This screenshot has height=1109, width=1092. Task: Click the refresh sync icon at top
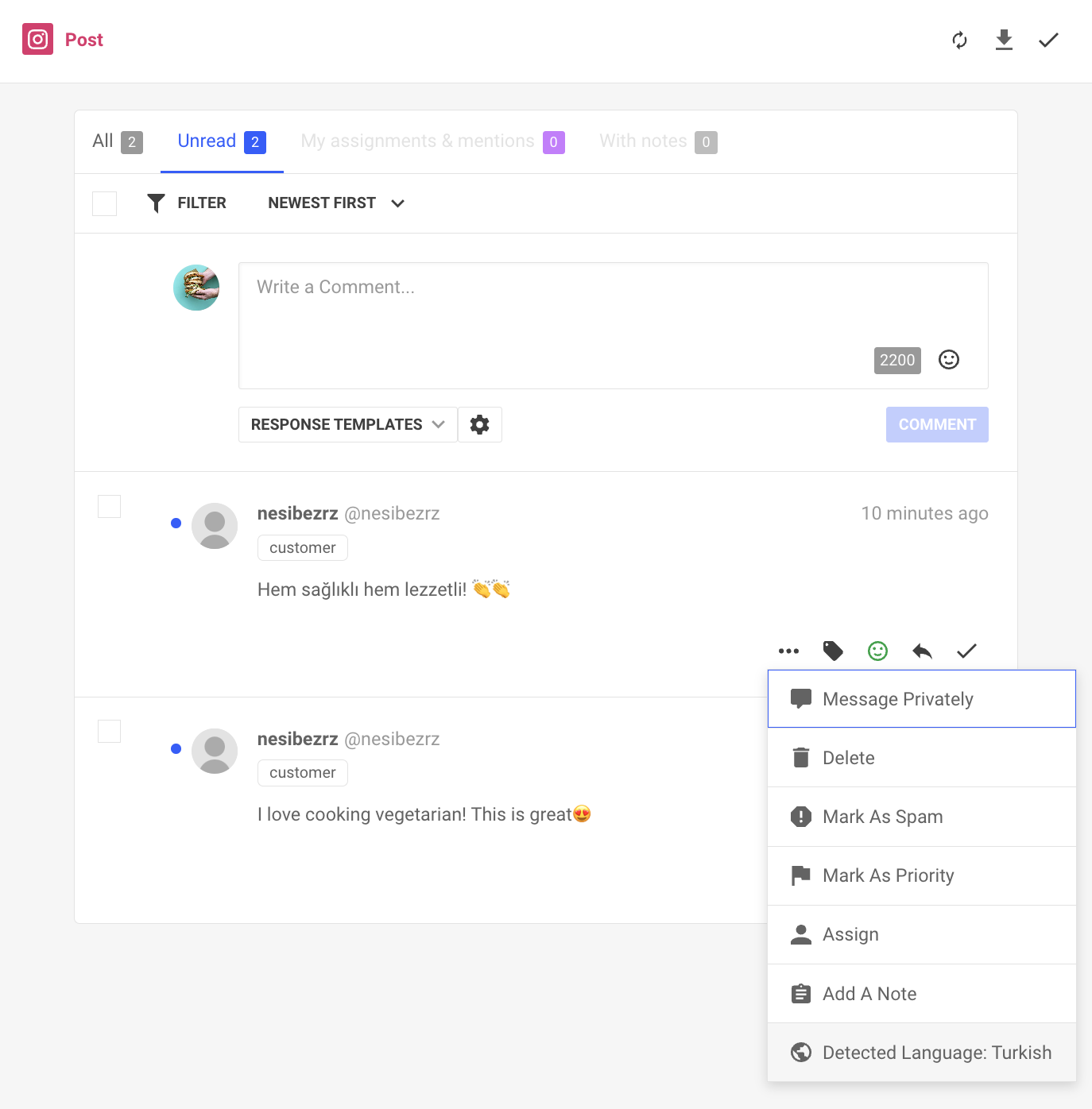959,40
